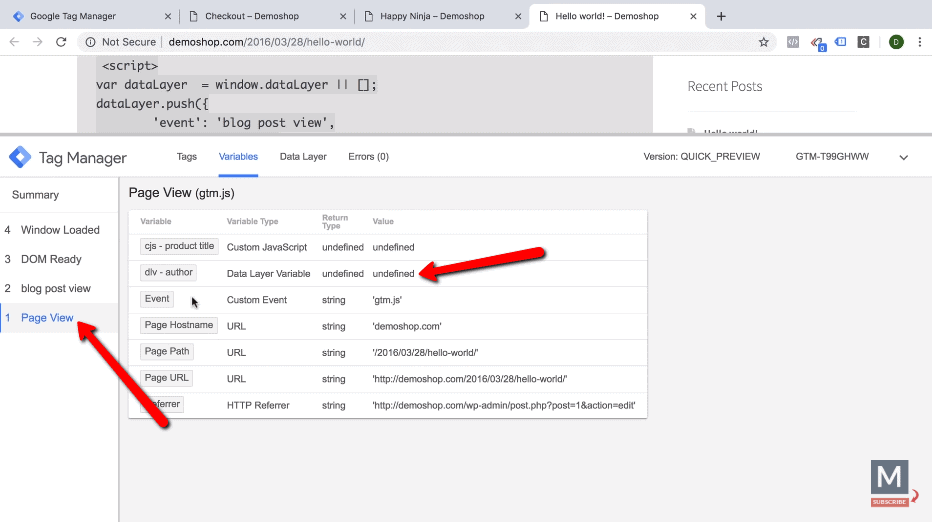Click Version: QUICK_PREVIEW label
932x522 pixels.
tap(701, 157)
